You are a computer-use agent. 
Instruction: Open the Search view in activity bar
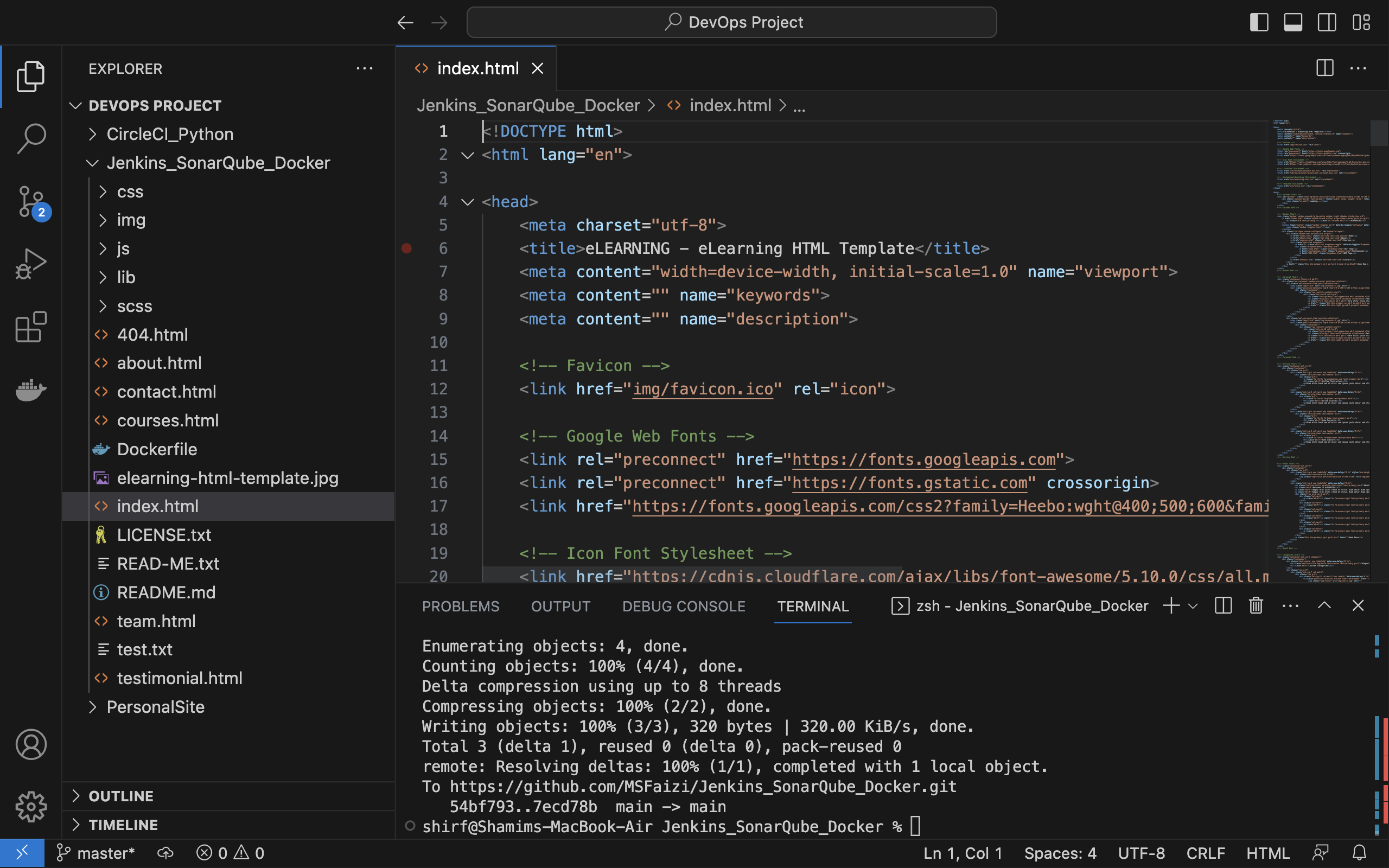[x=31, y=138]
